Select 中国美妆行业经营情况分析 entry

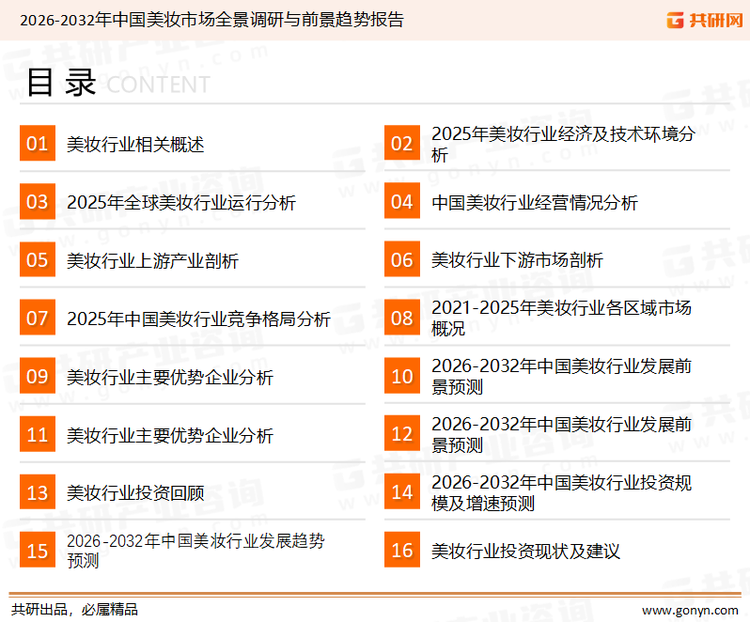coord(534,203)
